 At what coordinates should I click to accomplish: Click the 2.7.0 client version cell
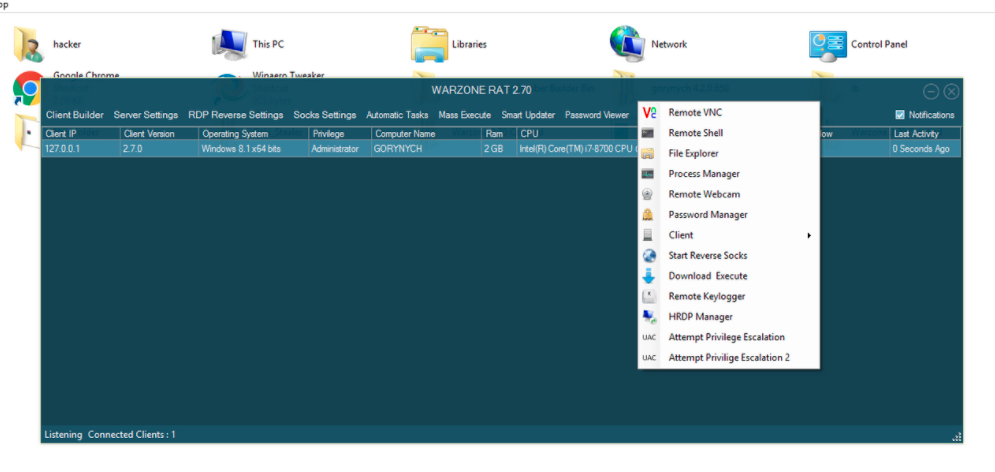(x=159, y=149)
